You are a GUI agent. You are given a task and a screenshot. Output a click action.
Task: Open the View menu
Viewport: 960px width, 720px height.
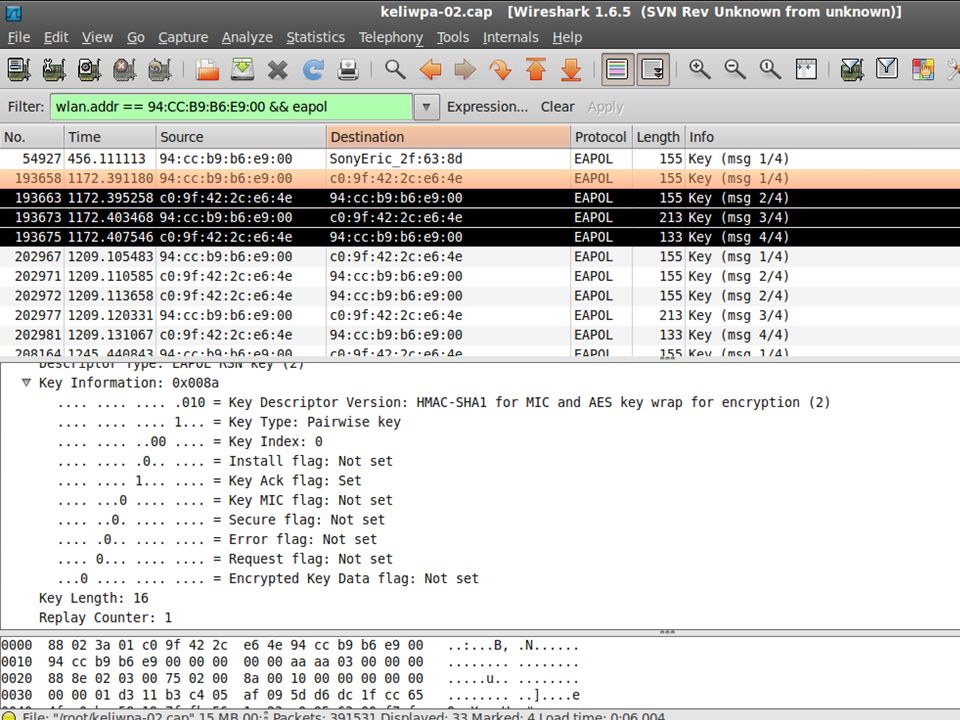click(x=97, y=37)
